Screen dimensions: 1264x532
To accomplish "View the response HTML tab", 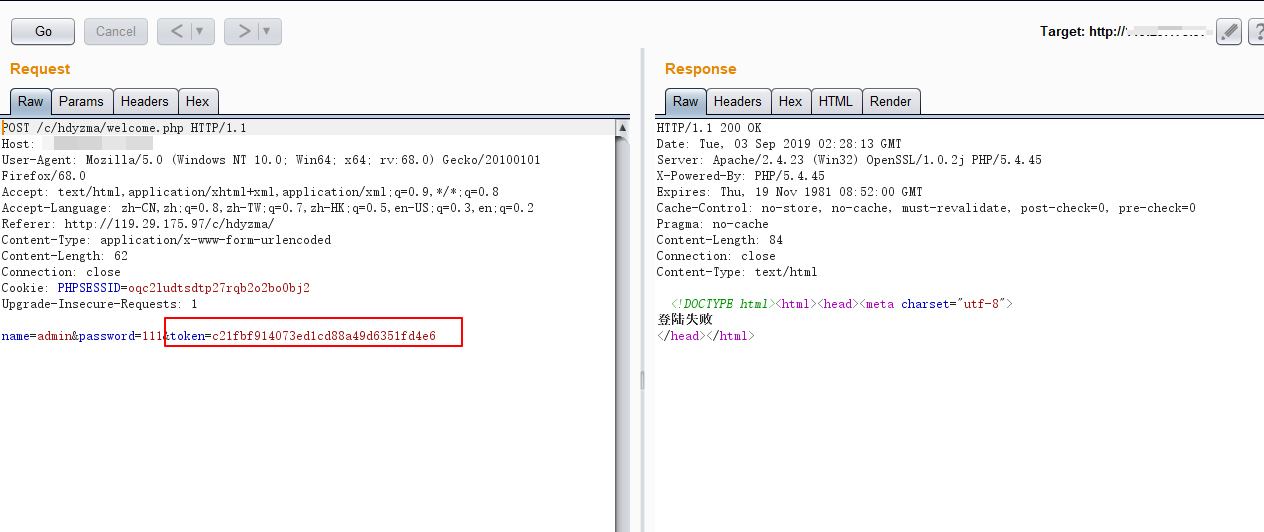I will (836, 101).
